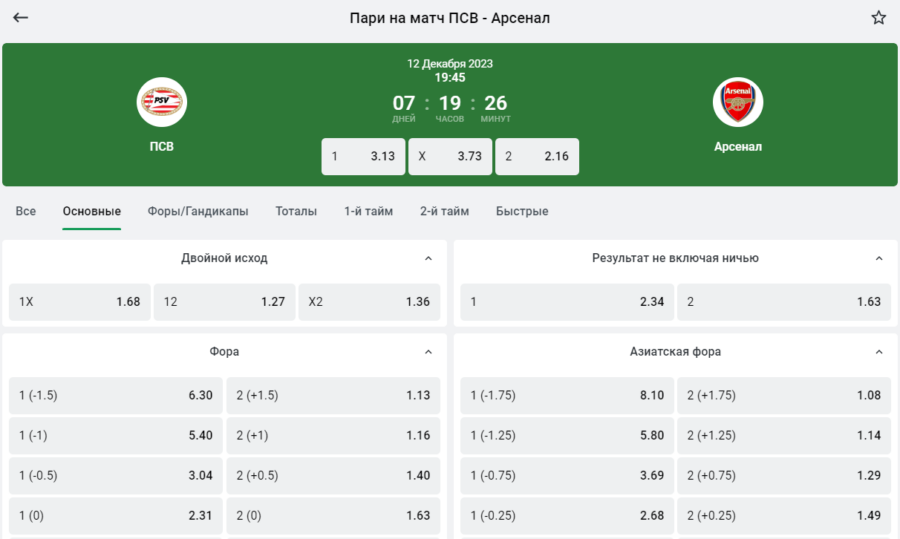Select Asian handicap 1 (-1.25) at 5.80

(567, 436)
